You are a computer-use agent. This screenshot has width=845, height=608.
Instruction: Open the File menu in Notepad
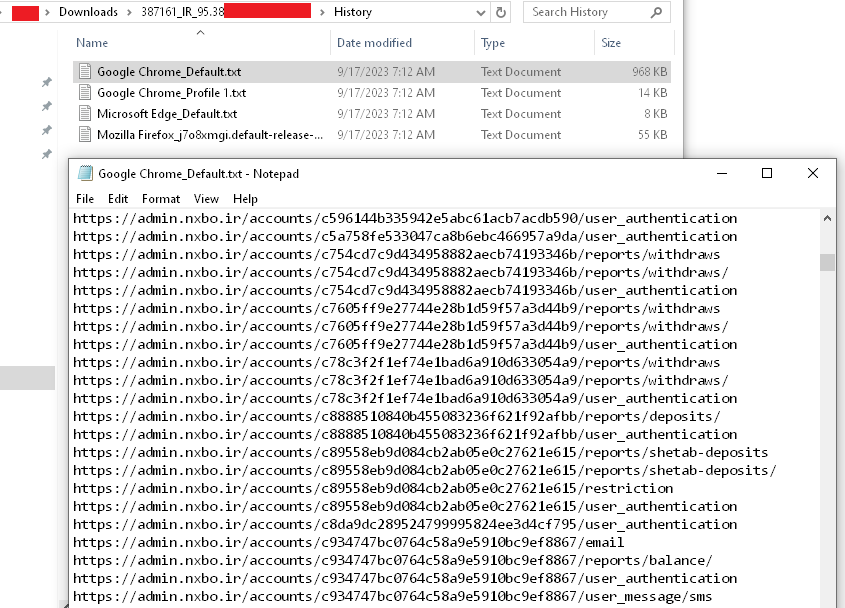click(85, 199)
